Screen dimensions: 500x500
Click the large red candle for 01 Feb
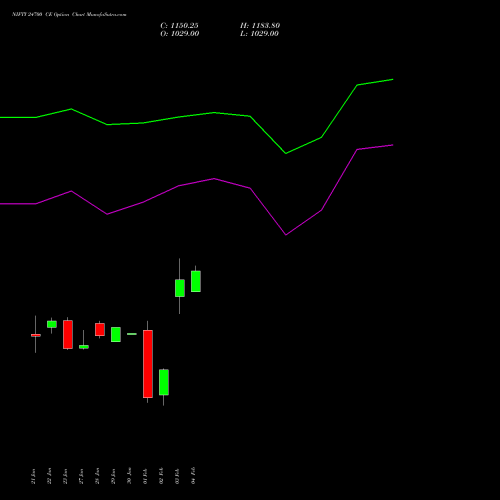(148, 364)
